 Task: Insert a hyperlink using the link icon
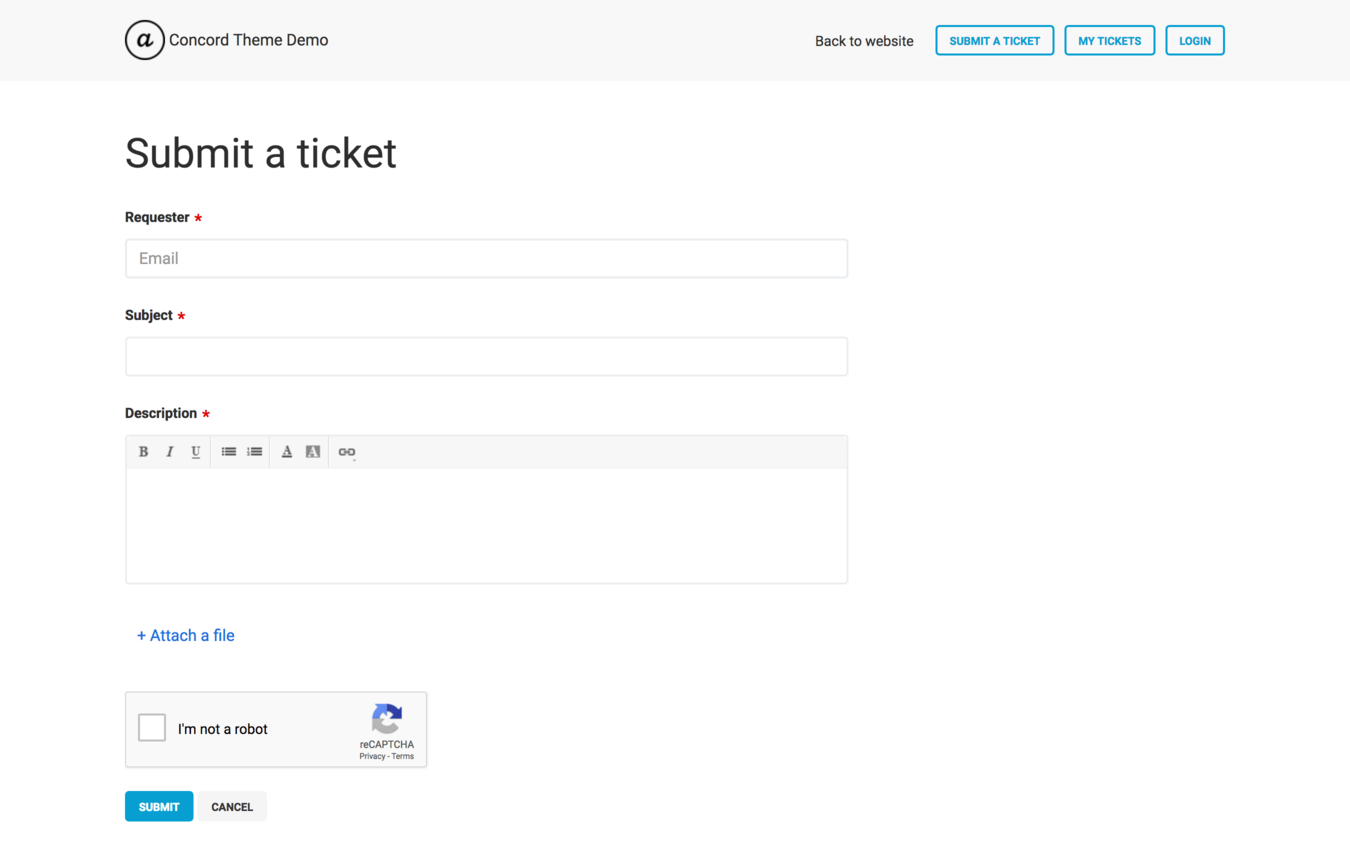click(x=347, y=452)
